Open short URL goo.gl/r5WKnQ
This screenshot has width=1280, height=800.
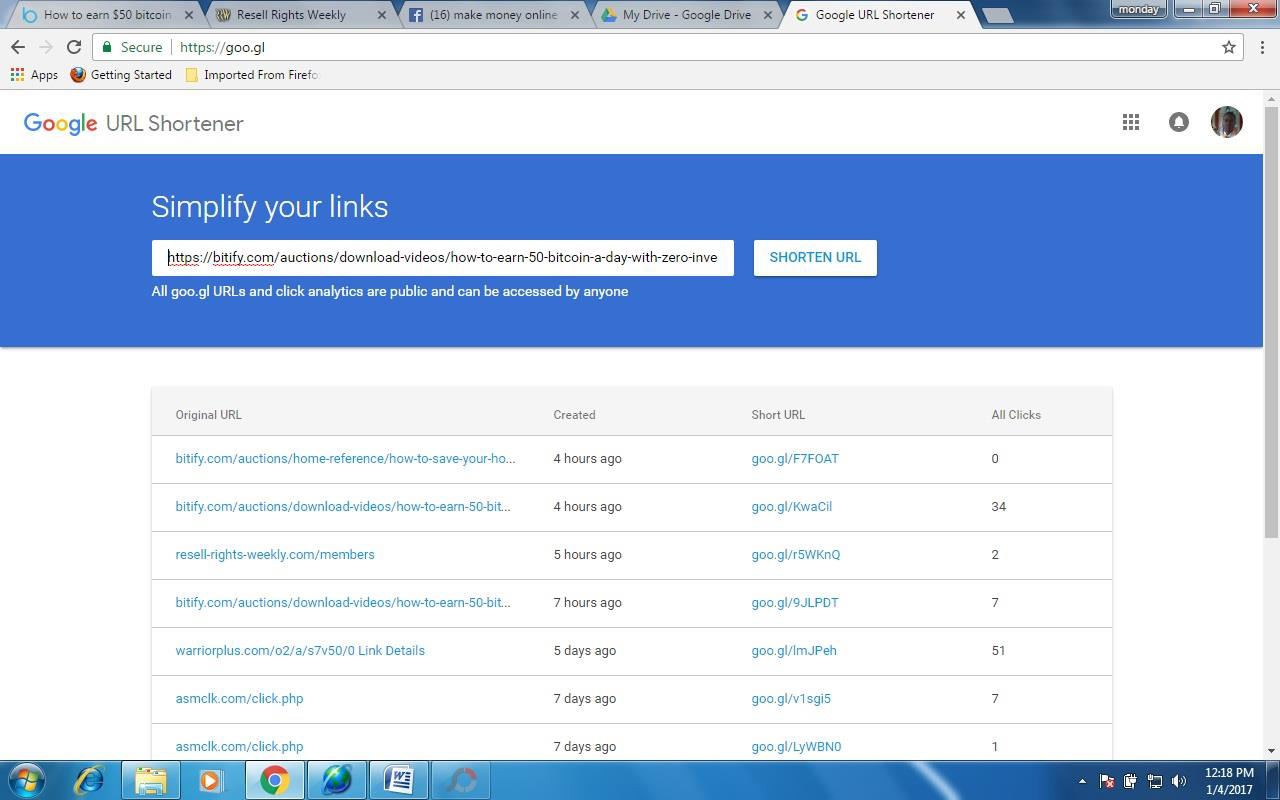pyautogui.click(x=796, y=554)
